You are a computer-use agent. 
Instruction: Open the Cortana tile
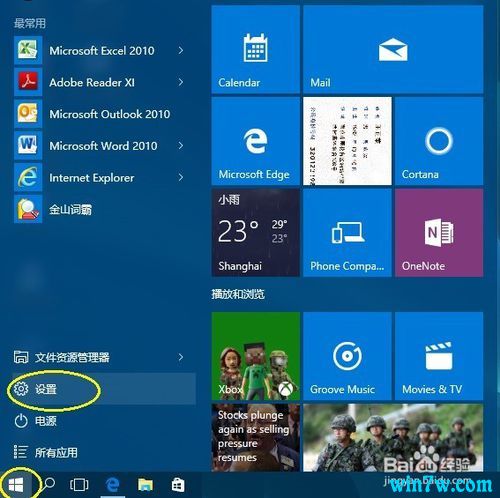(x=439, y=141)
